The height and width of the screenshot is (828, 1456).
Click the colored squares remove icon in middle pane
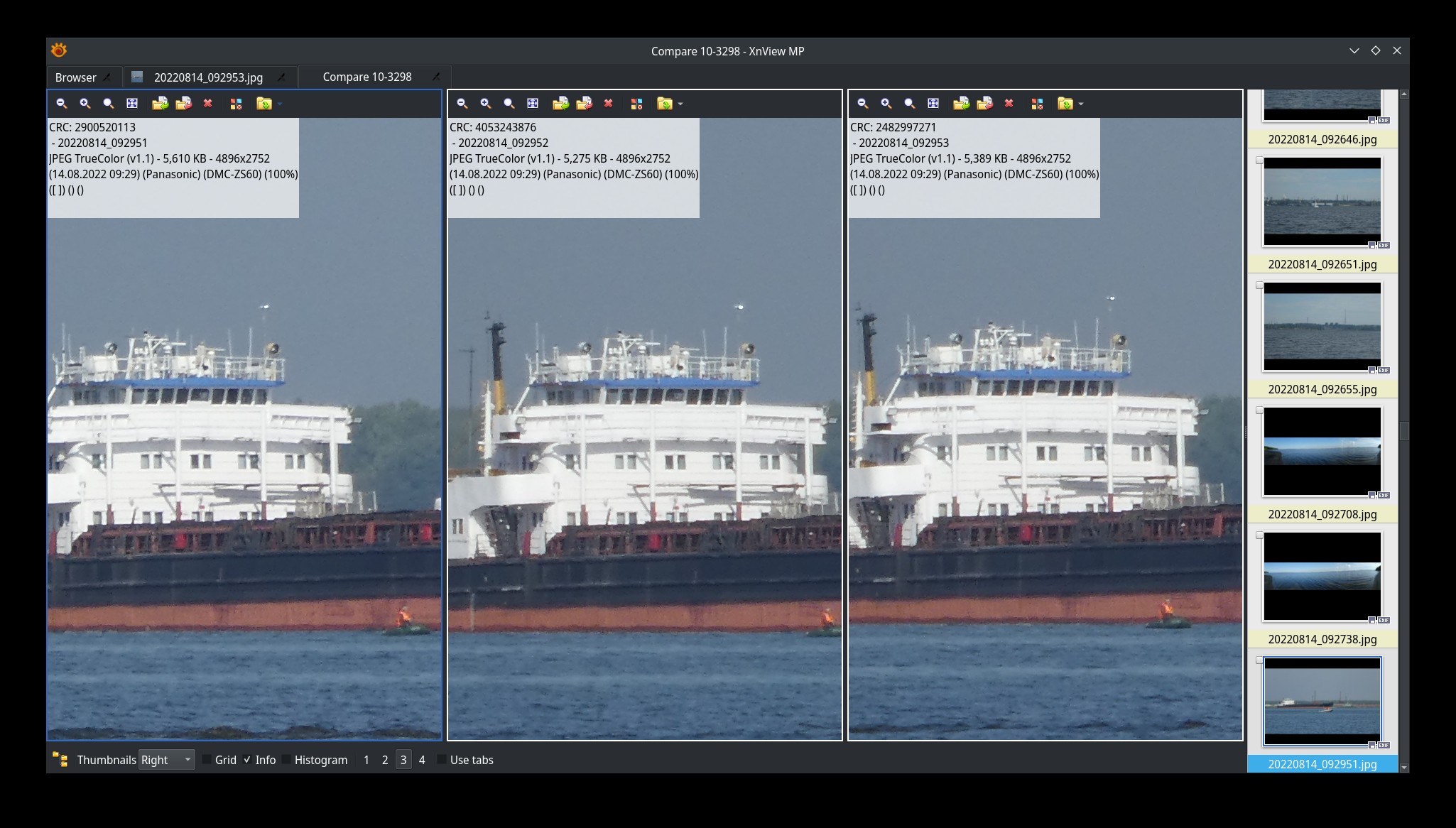[636, 104]
